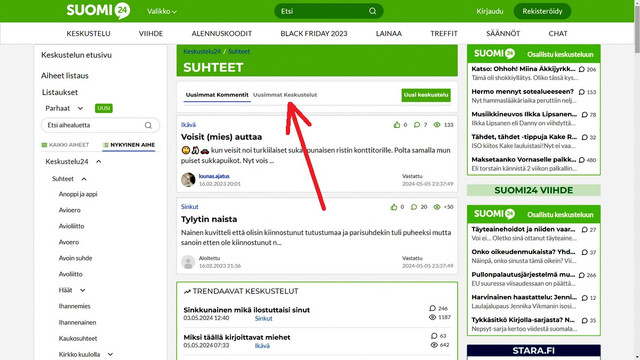
Task: Click eye views icon on Tylytin naista post
Action: coord(437,207)
